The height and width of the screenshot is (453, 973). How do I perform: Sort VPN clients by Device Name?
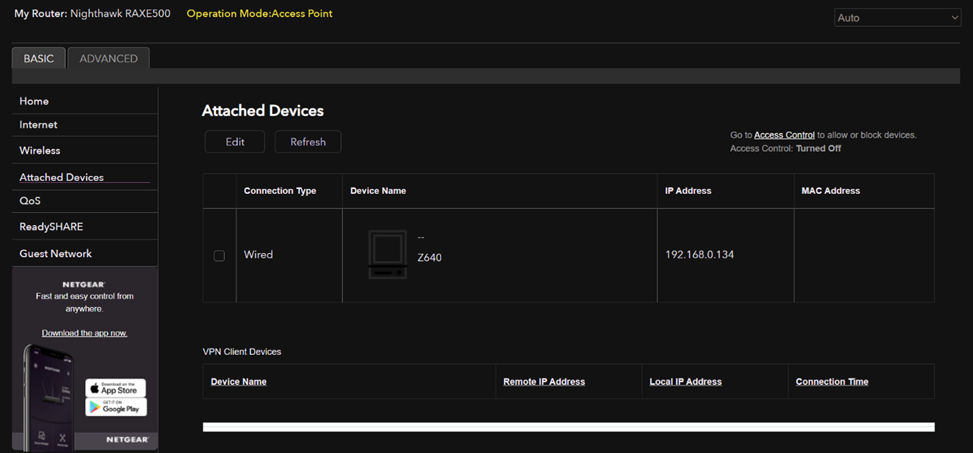238,382
